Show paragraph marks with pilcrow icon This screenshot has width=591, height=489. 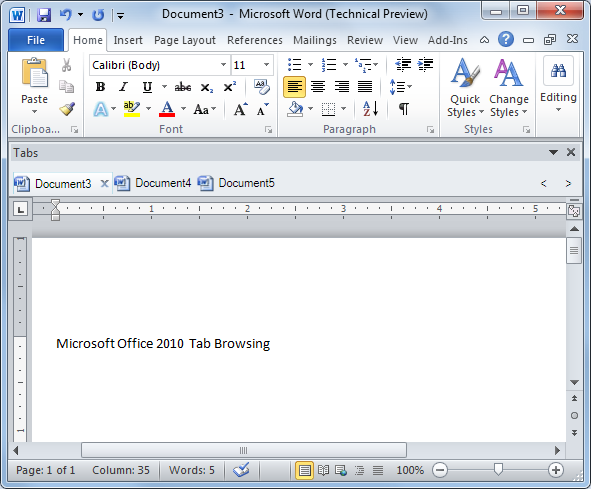pyautogui.click(x=404, y=109)
